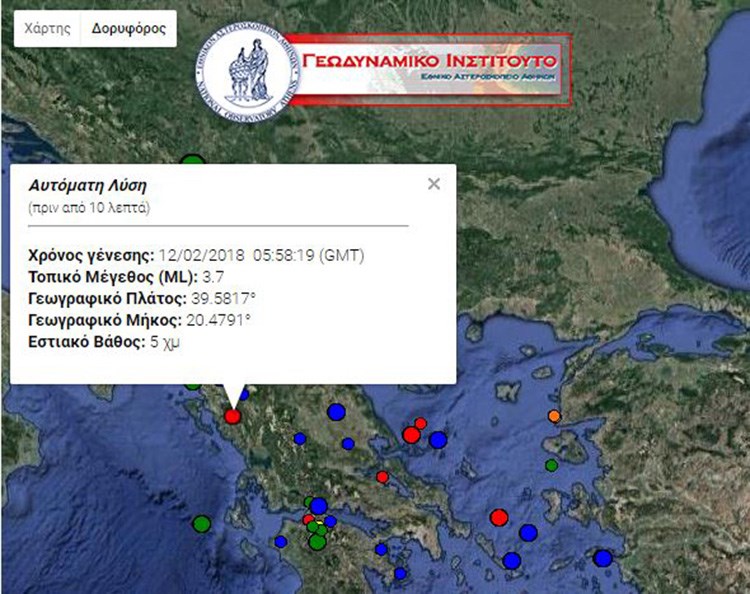750x594 pixels.
Task: Click the large red marker in the southern Aegean
Action: 499,517
